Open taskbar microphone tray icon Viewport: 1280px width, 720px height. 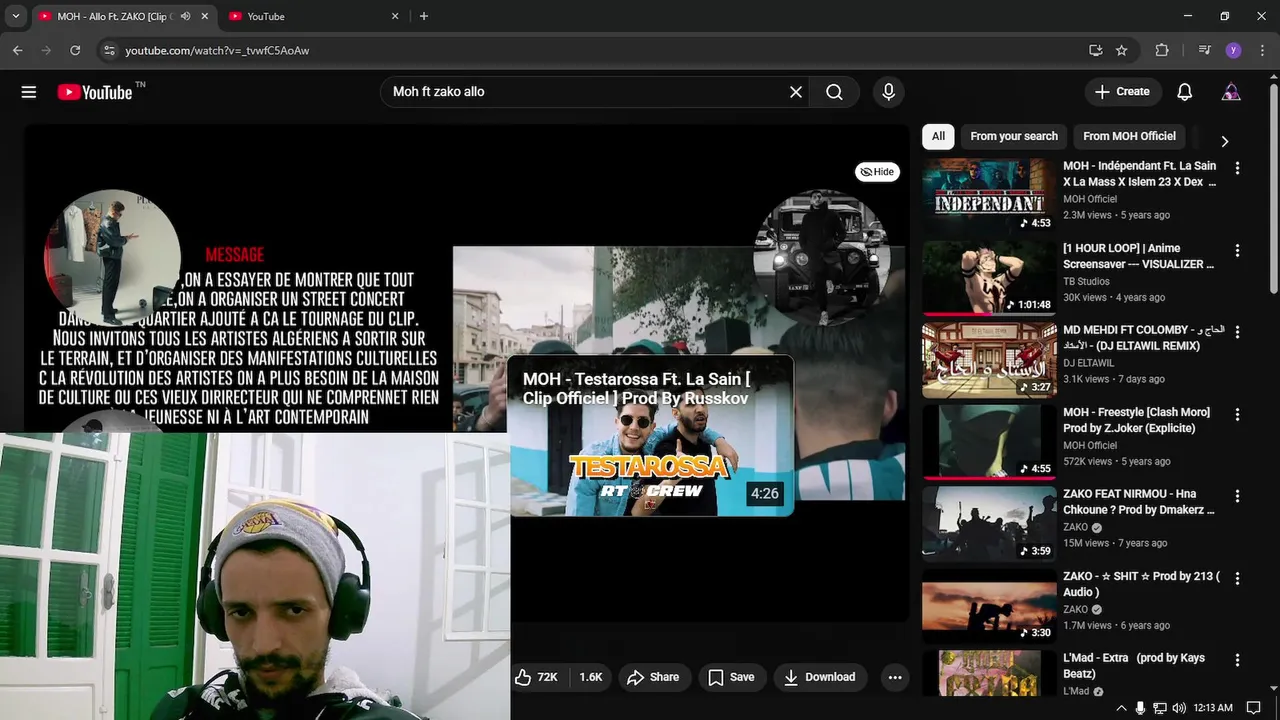[x=1140, y=708]
